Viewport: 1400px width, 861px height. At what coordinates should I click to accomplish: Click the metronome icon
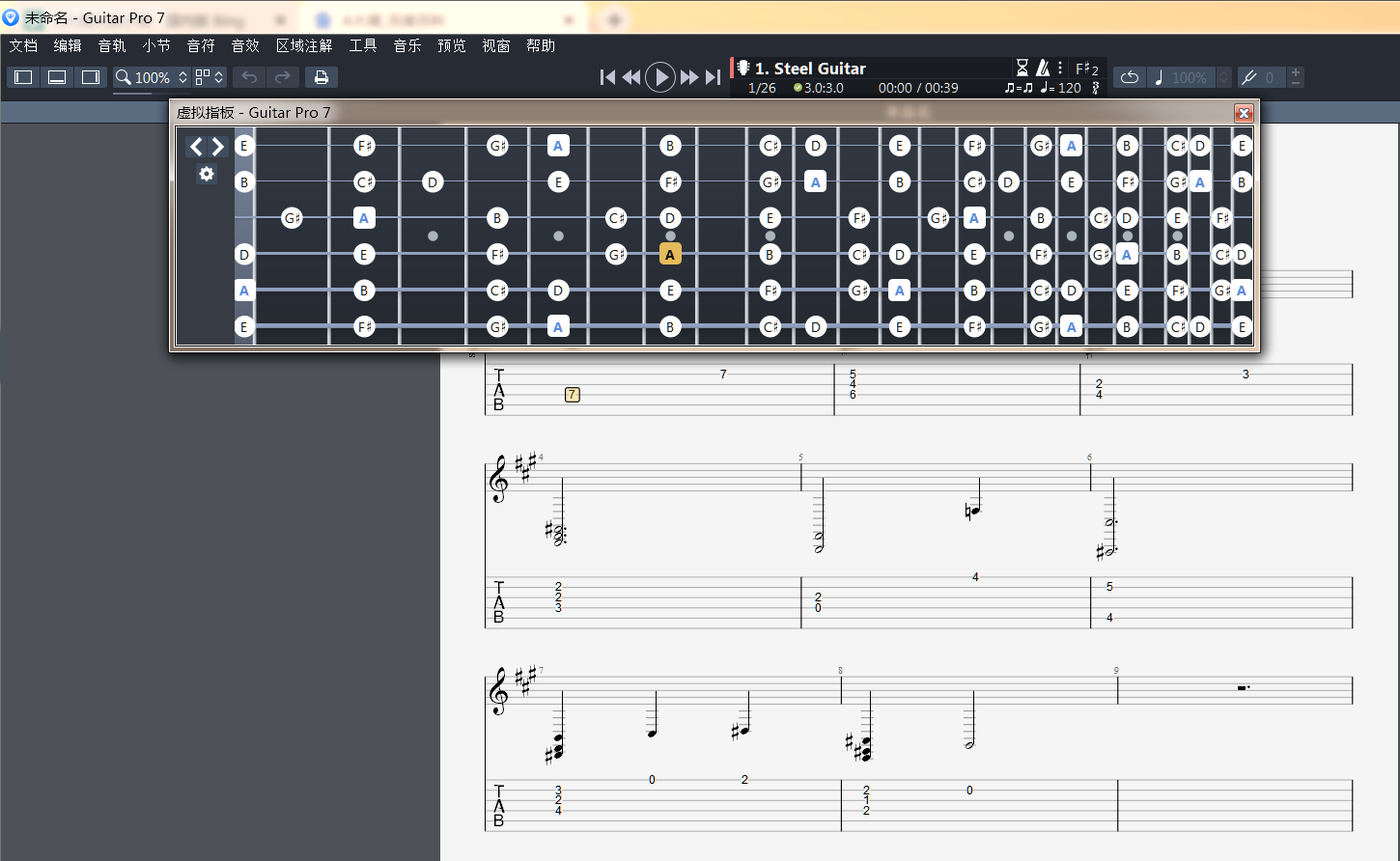click(x=1043, y=68)
